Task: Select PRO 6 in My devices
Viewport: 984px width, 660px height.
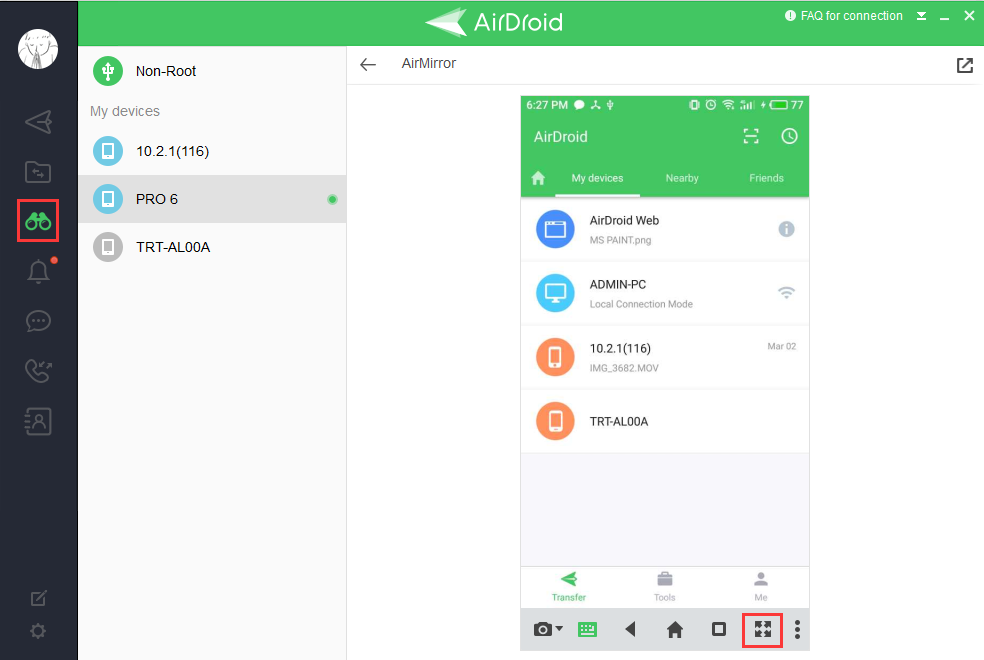Action: click(213, 199)
